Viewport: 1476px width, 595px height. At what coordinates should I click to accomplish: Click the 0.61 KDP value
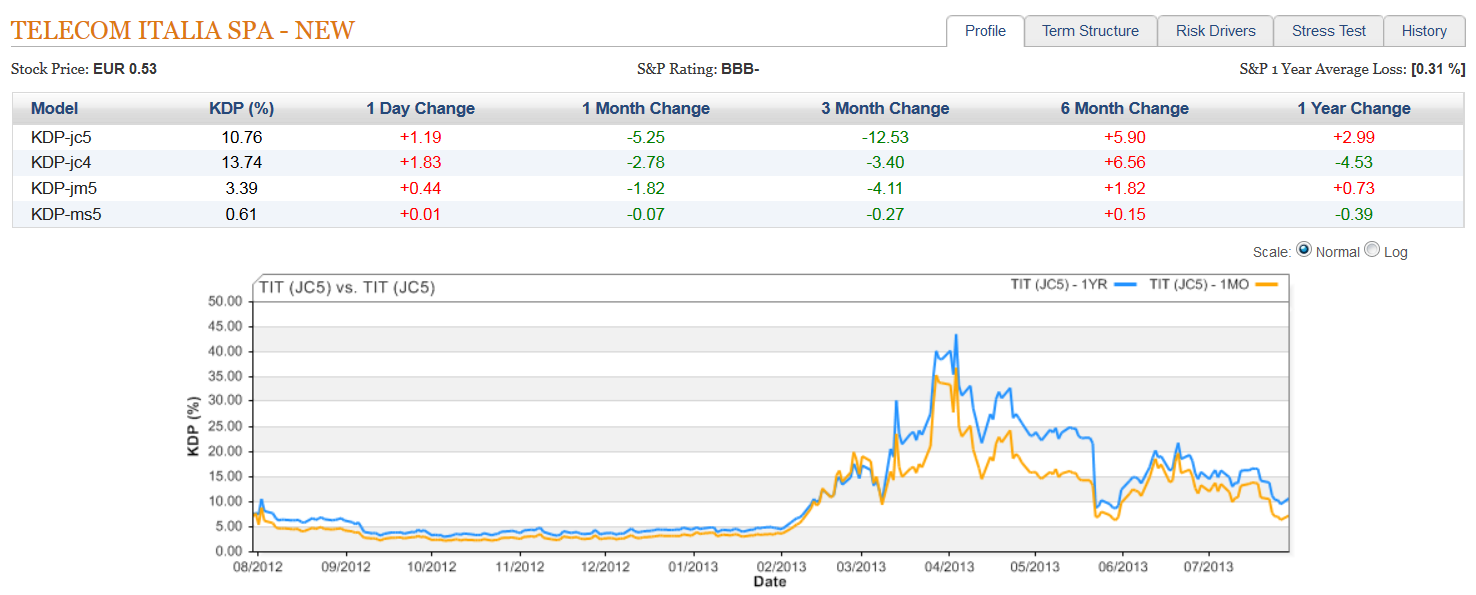click(241, 214)
